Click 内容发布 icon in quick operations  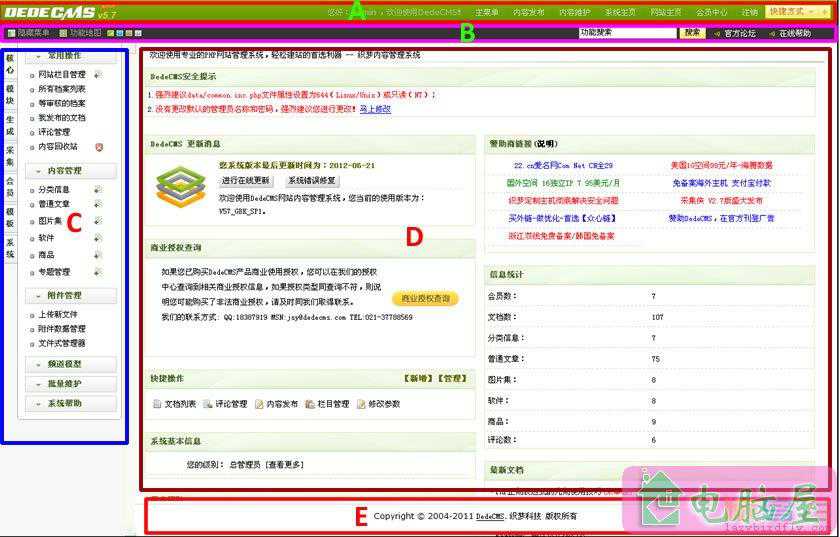coord(259,404)
